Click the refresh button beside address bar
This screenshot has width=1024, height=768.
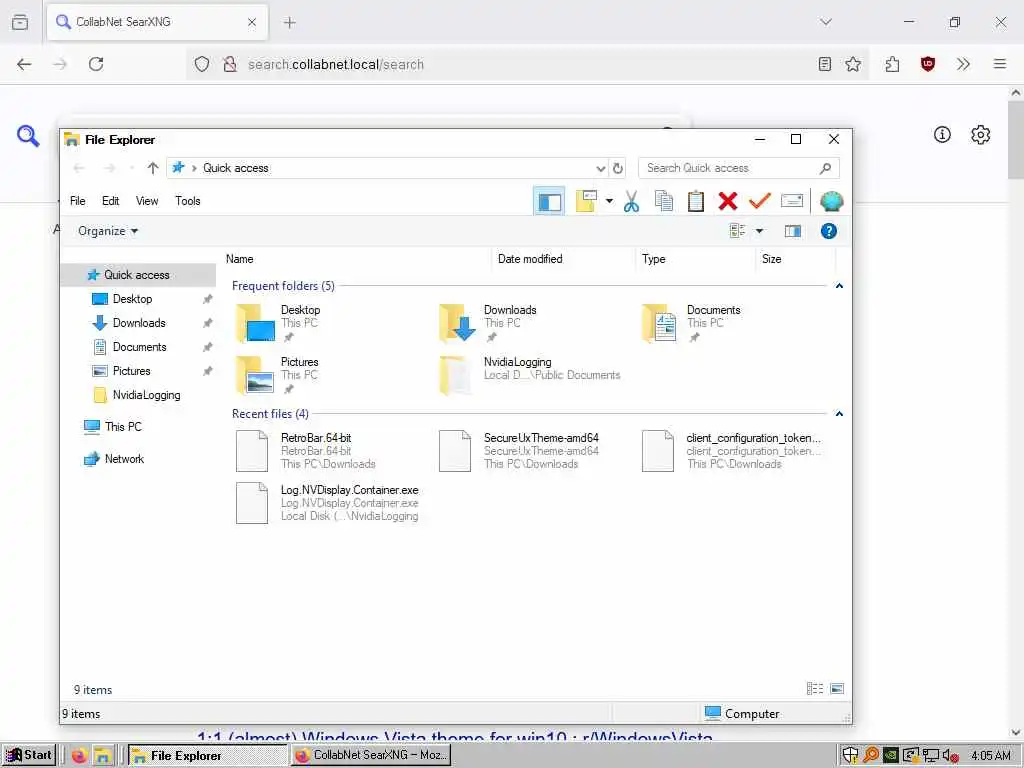click(618, 168)
